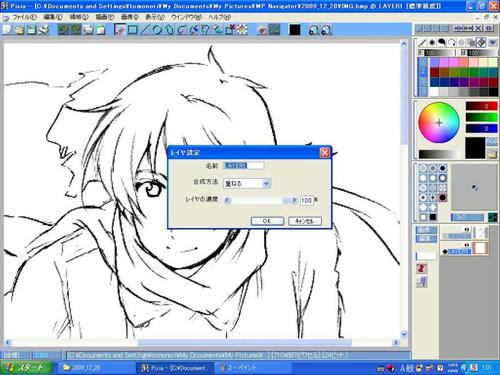The width and height of the screenshot is (500, 375).
Task: Open the ファイル menu
Action: point(24,17)
